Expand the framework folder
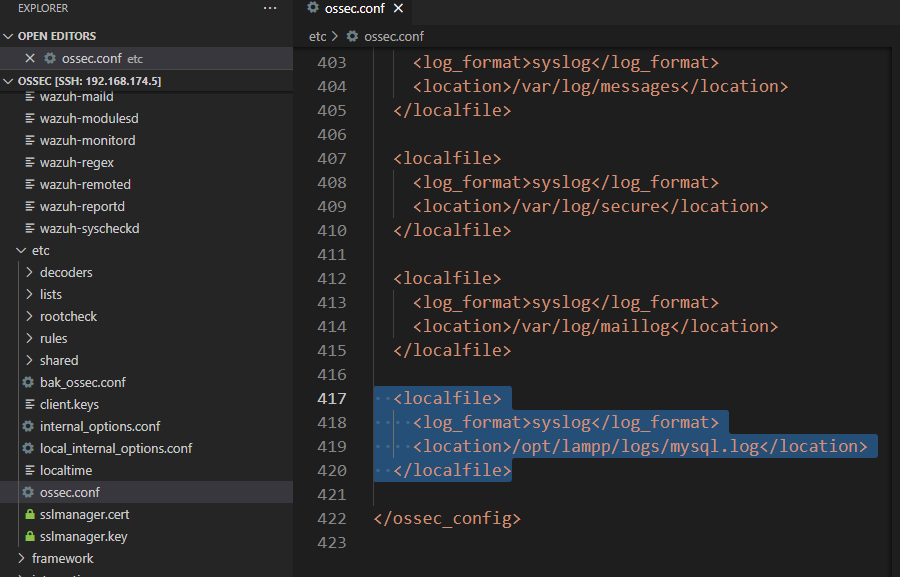This screenshot has width=900, height=577. pos(22,558)
